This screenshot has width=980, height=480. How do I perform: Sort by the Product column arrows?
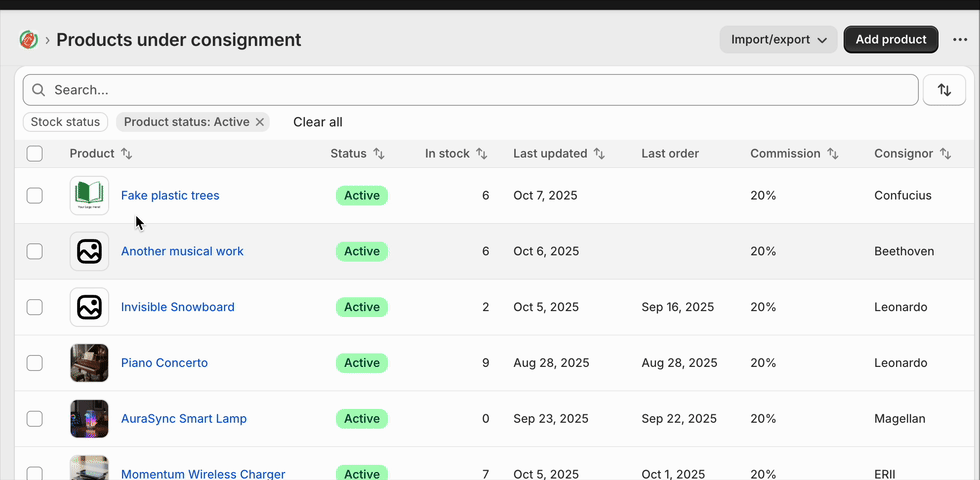[x=127, y=154]
